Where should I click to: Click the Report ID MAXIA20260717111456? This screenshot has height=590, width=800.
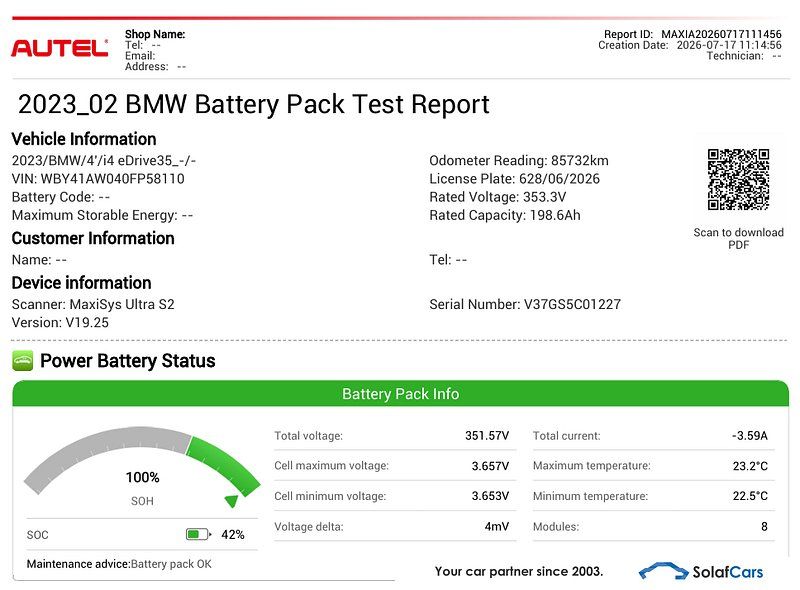[692, 34]
